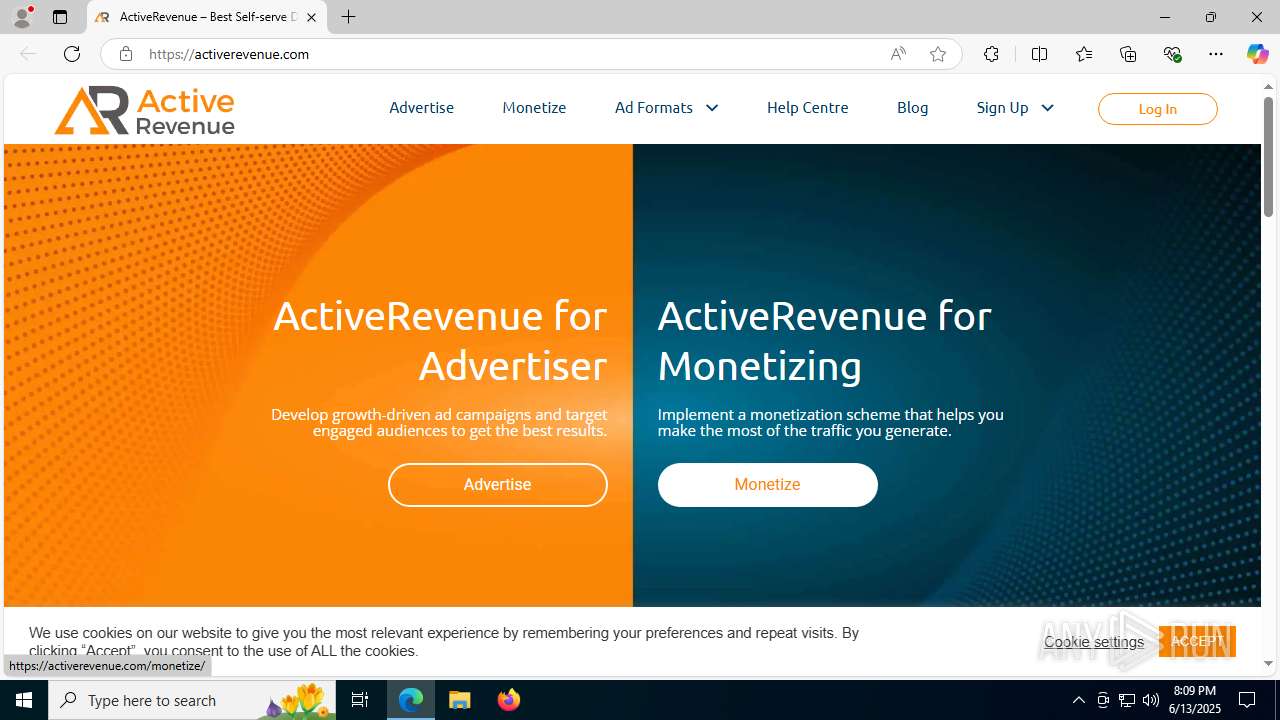Click the orange Advertise button
Image resolution: width=1280 pixels, height=720 pixels.
(x=497, y=484)
